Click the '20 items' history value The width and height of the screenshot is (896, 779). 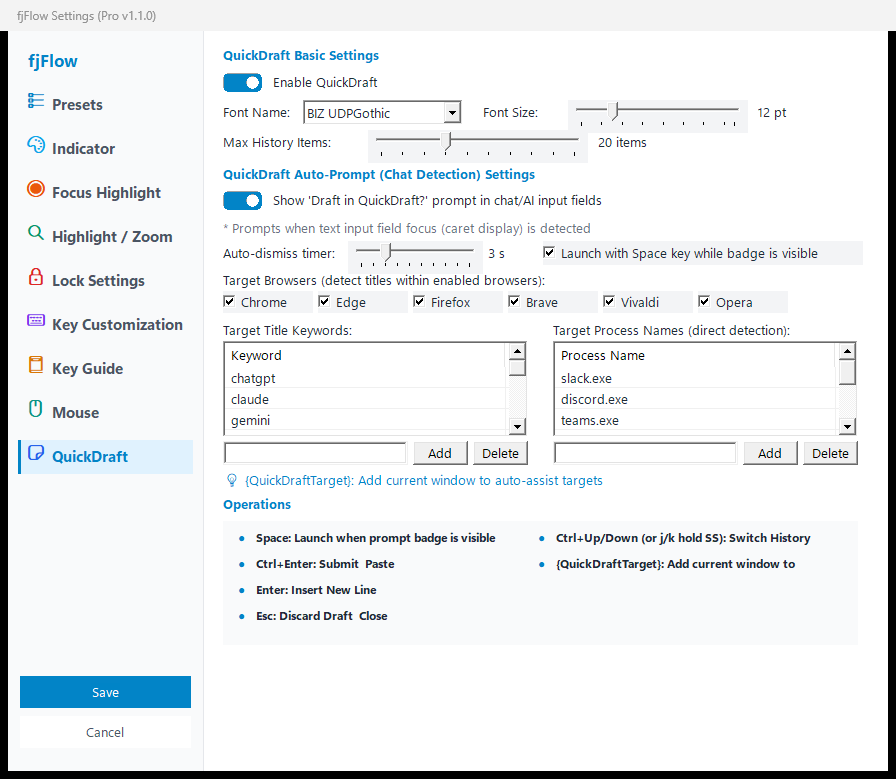622,142
